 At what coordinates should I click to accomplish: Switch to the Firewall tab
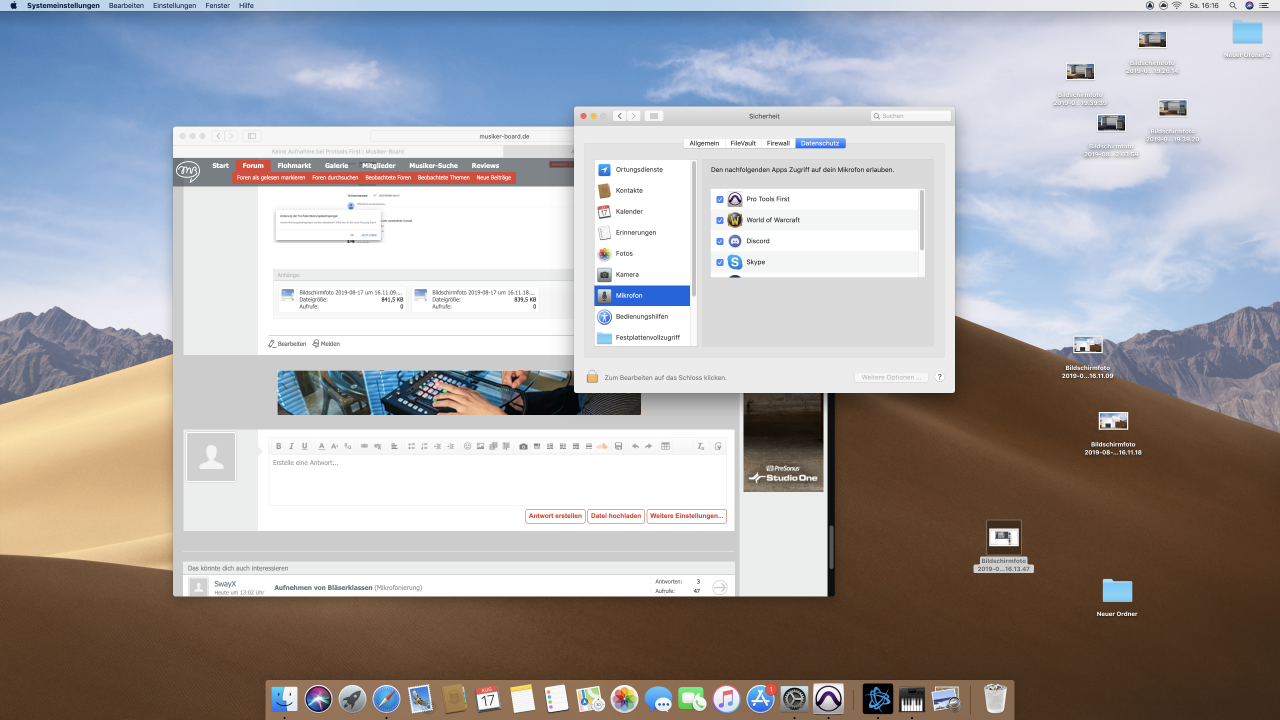pos(778,143)
